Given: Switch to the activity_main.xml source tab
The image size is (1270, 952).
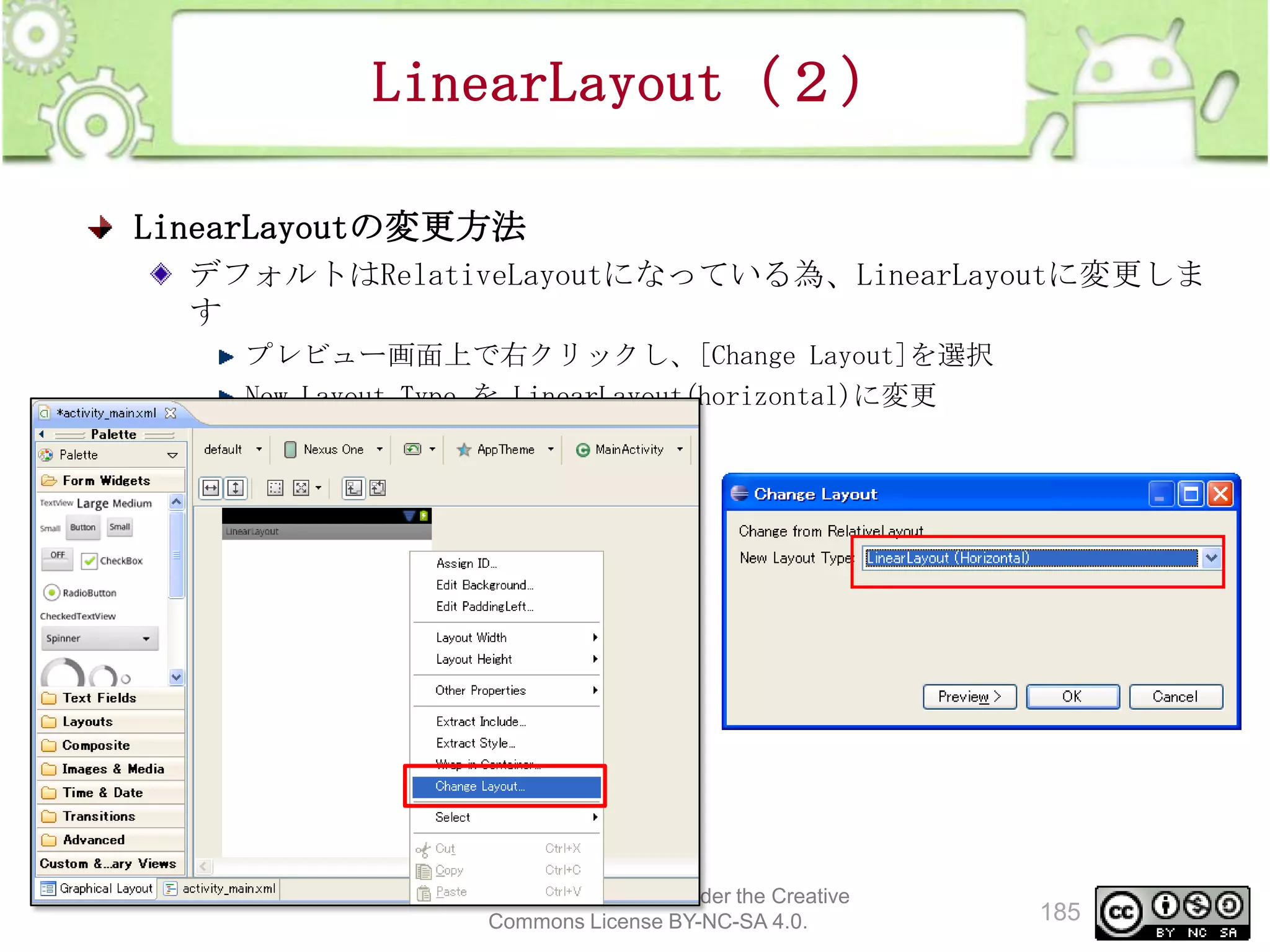Looking at the screenshot, I should [x=220, y=888].
